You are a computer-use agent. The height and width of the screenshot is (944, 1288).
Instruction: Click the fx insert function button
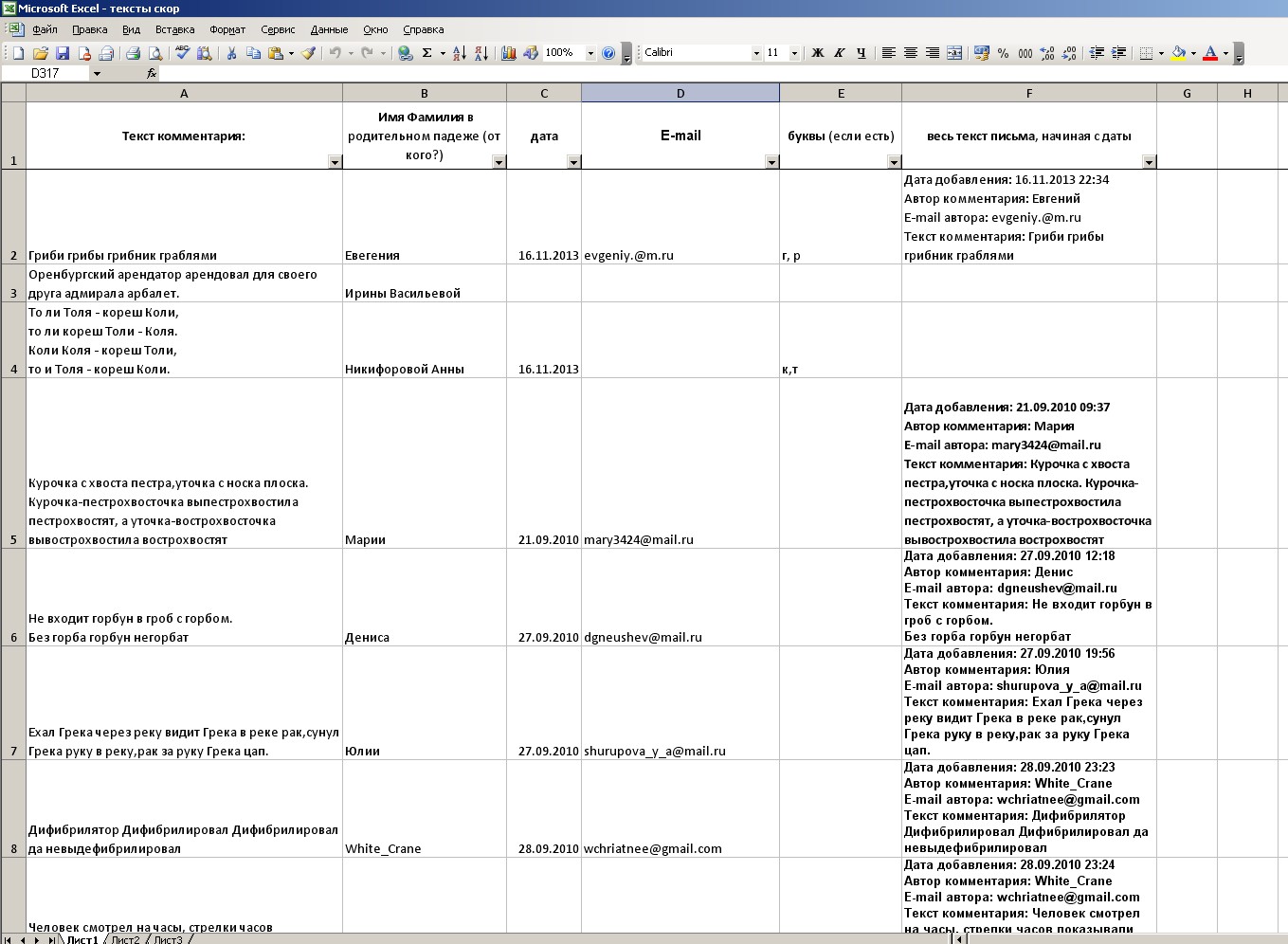152,73
